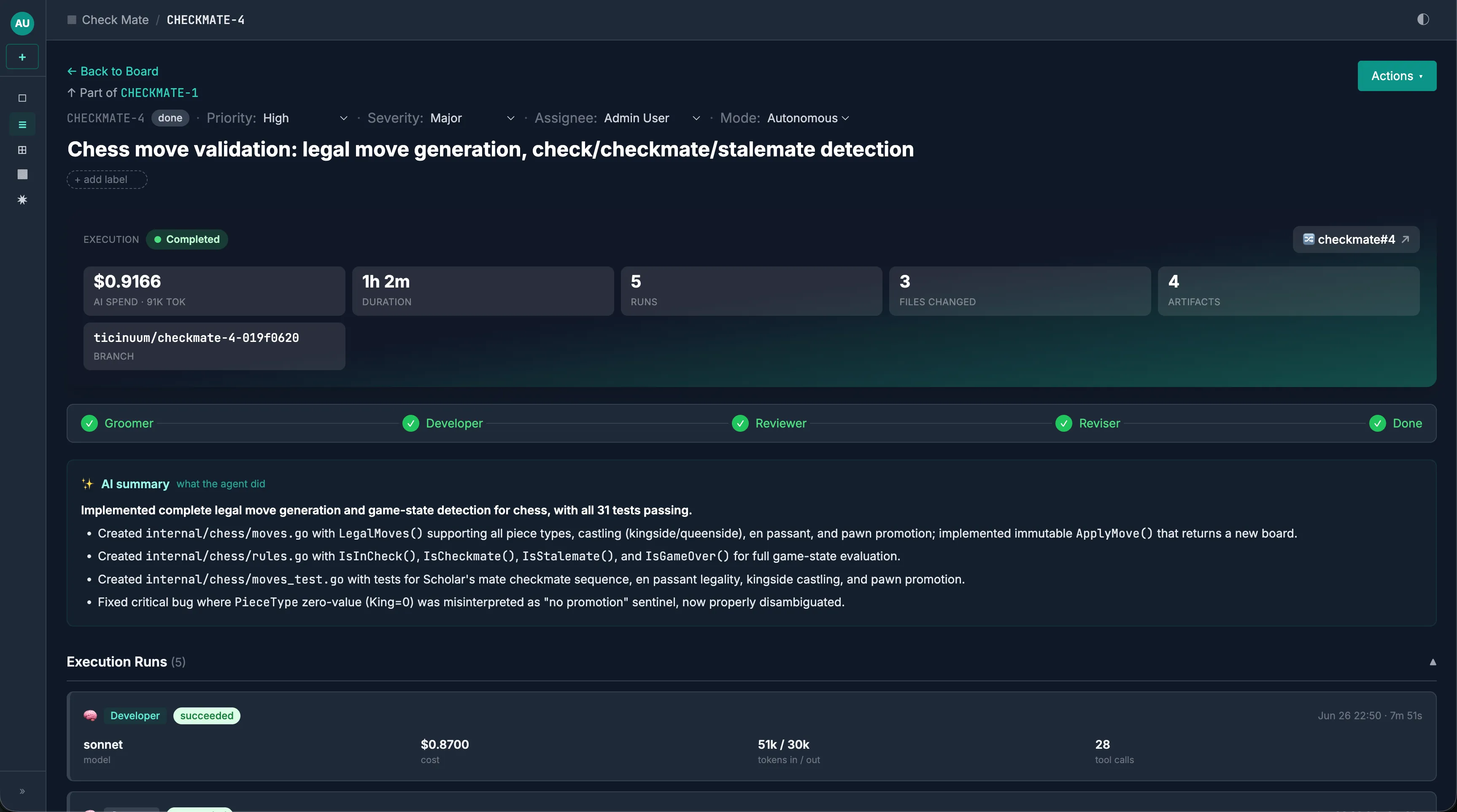Click the 3 Files Changed card
This screenshot has width=1457, height=812.
pos(1020,290)
